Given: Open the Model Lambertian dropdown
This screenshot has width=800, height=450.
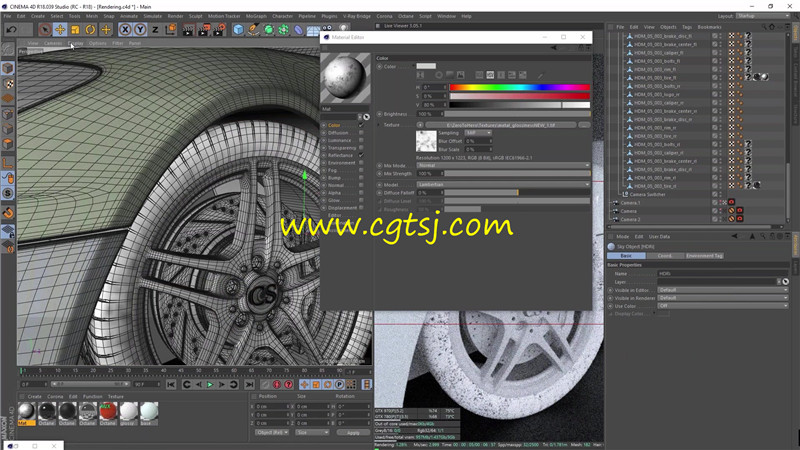Looking at the screenshot, I should (503, 184).
